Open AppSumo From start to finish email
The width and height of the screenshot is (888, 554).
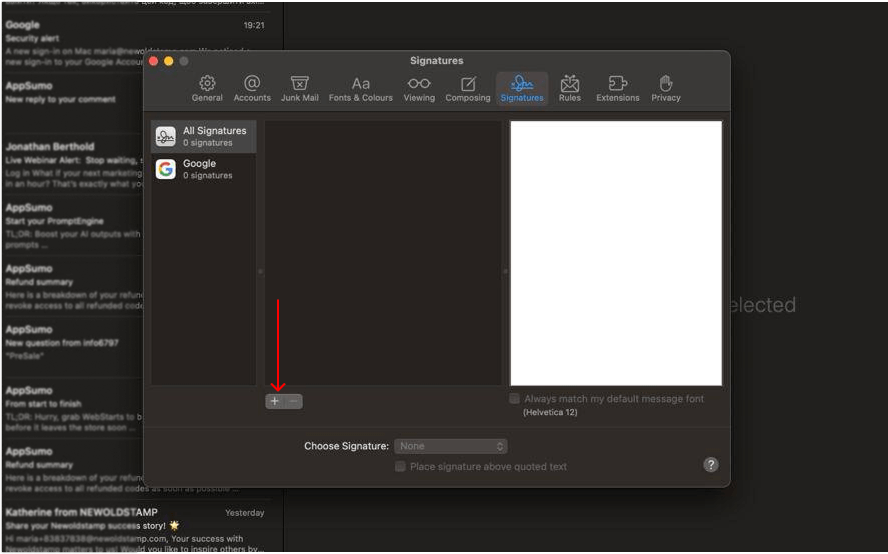74,408
